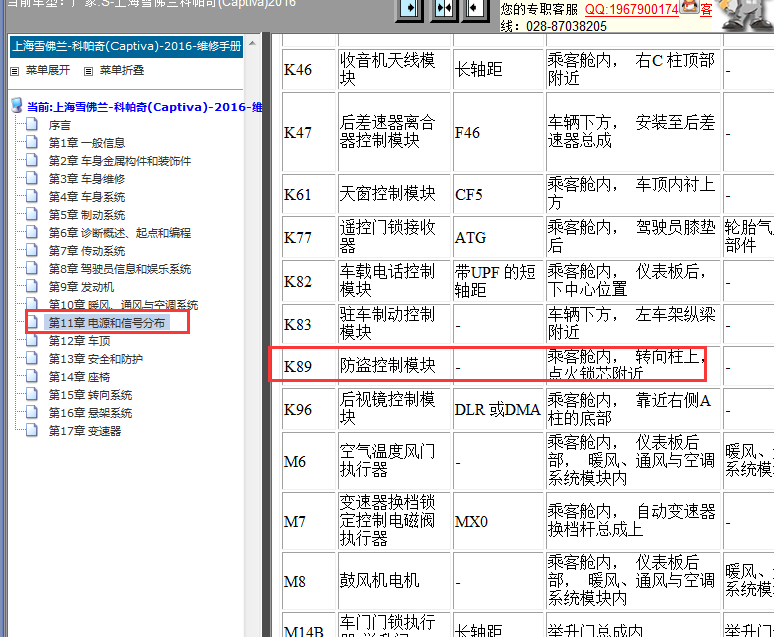This screenshot has height=637, width=774.
Task: Open 第2章 车身金属构件和装饰件
Action: click(119, 161)
